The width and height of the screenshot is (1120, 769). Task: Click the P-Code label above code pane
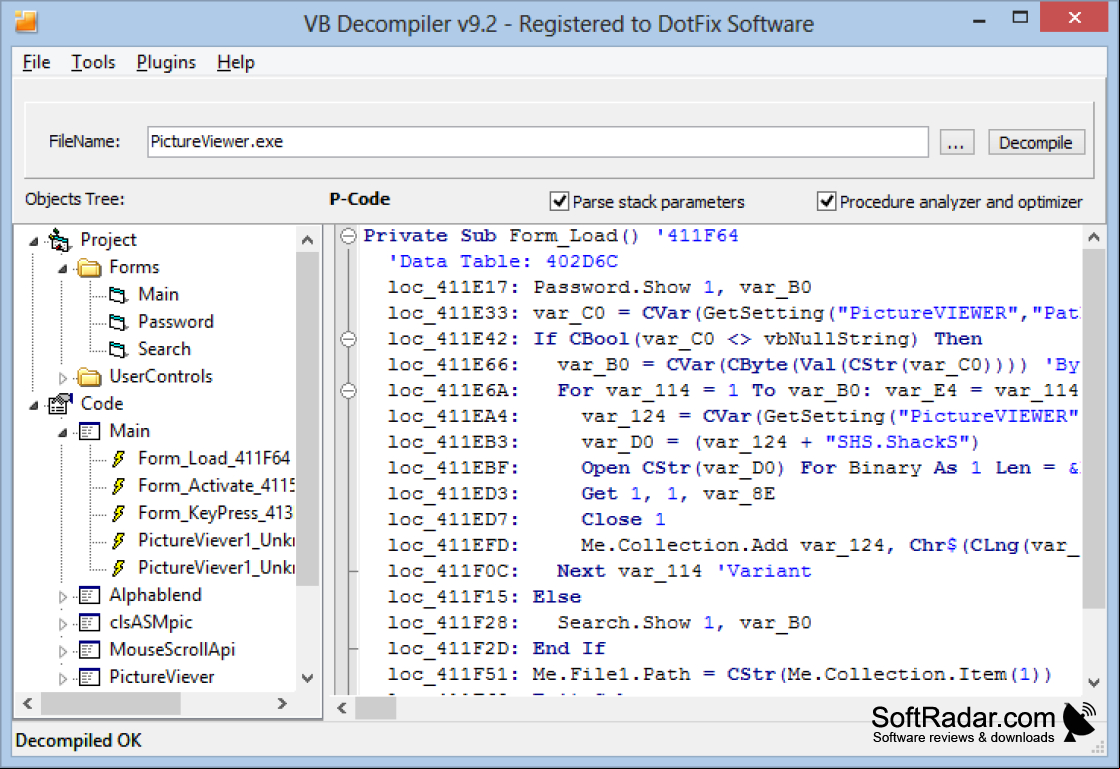pos(359,199)
